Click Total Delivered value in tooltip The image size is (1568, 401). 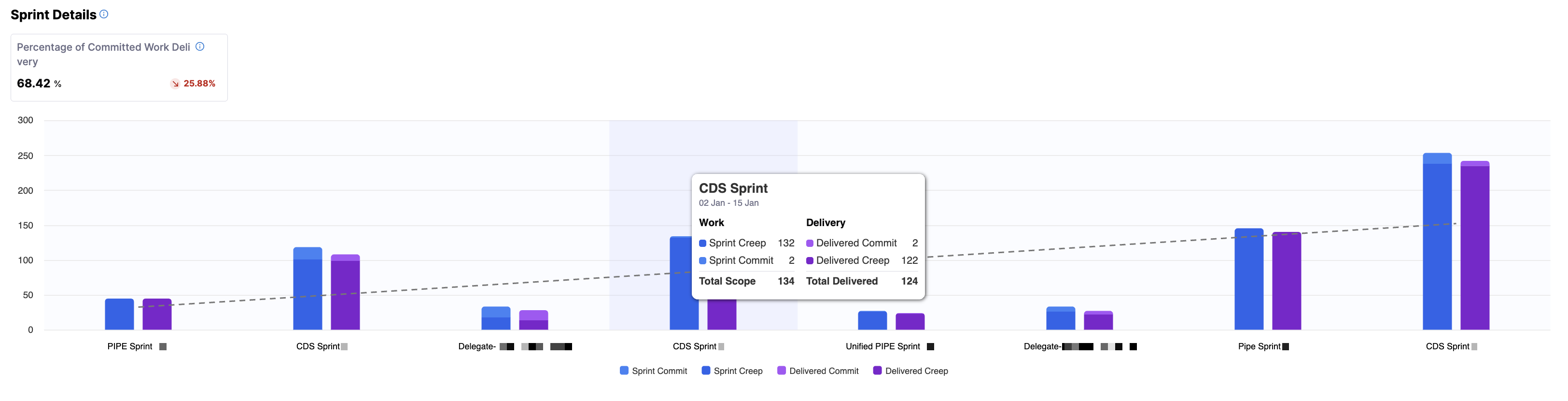click(x=909, y=281)
